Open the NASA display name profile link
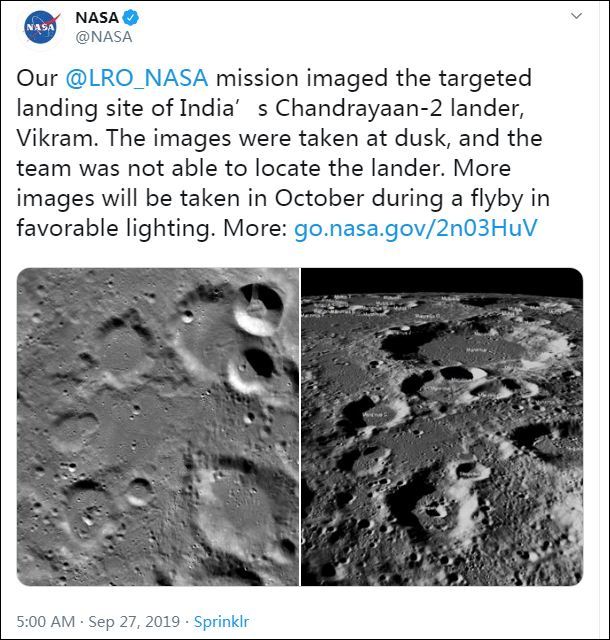 [97, 18]
